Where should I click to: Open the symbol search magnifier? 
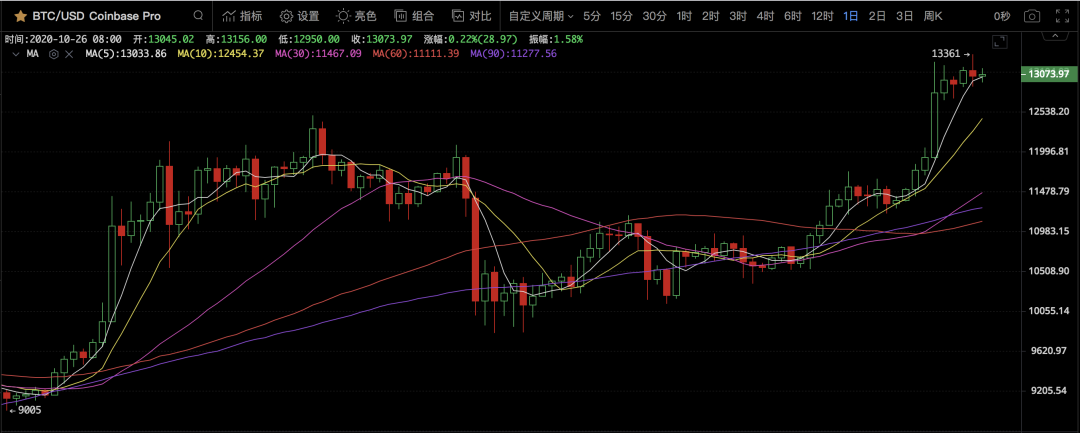(198, 15)
